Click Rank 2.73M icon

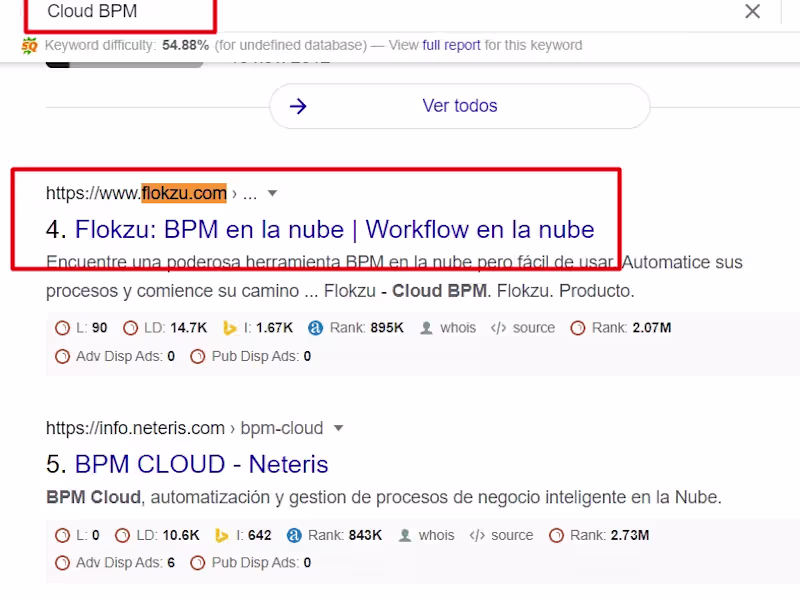click(556, 535)
